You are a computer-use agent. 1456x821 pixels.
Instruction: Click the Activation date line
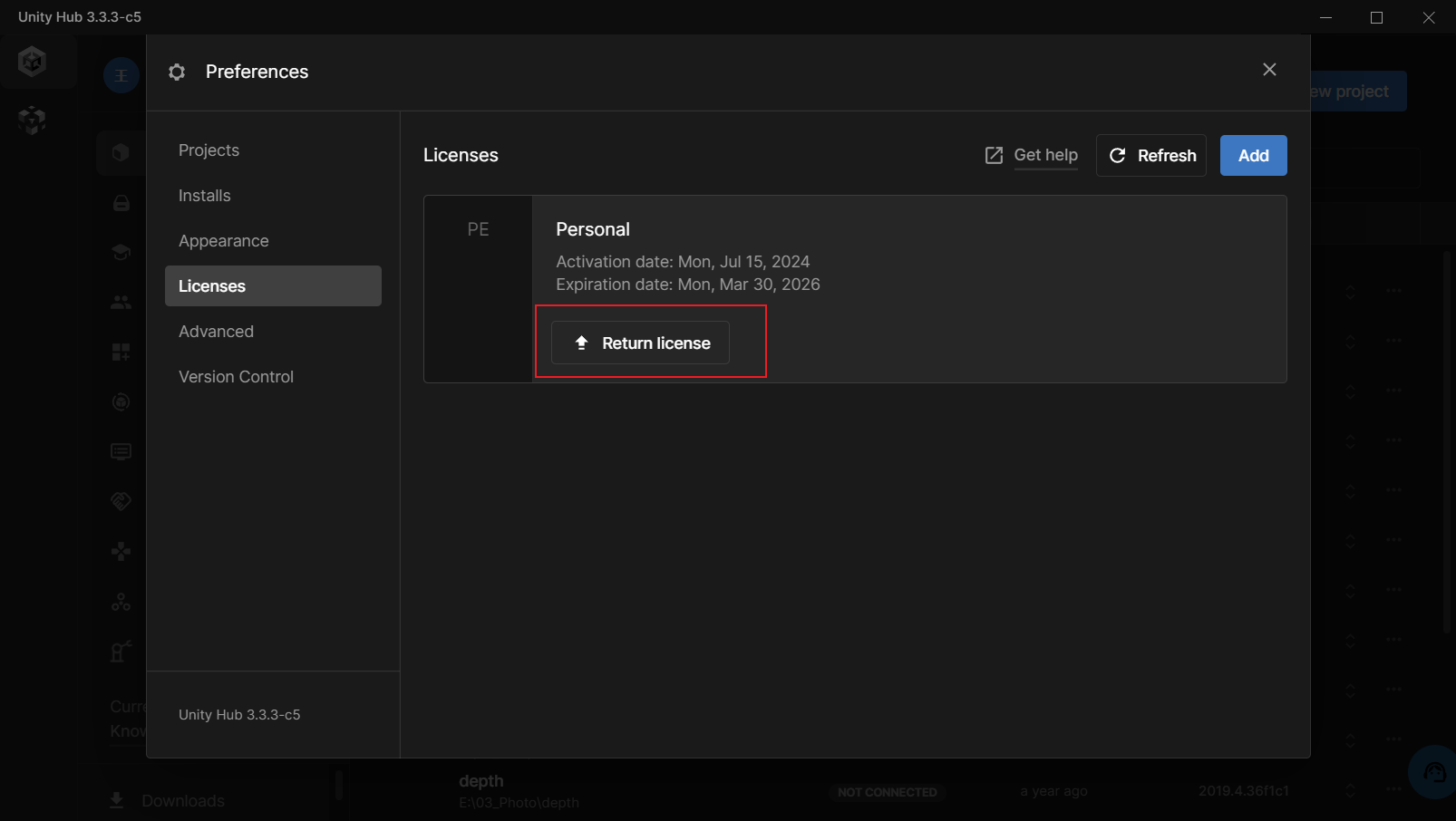[x=683, y=262]
